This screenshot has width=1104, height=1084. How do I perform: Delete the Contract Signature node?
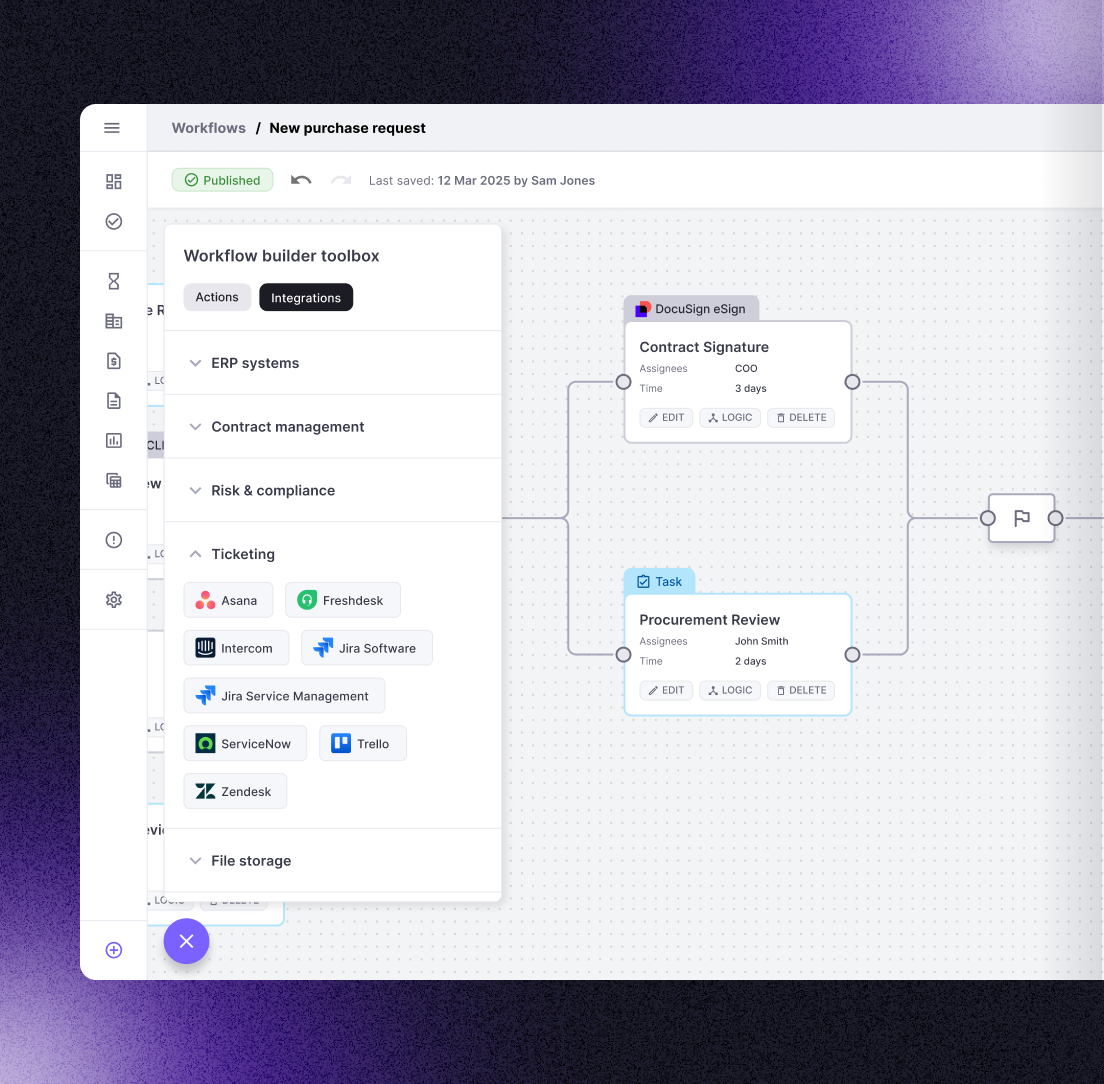pos(801,417)
